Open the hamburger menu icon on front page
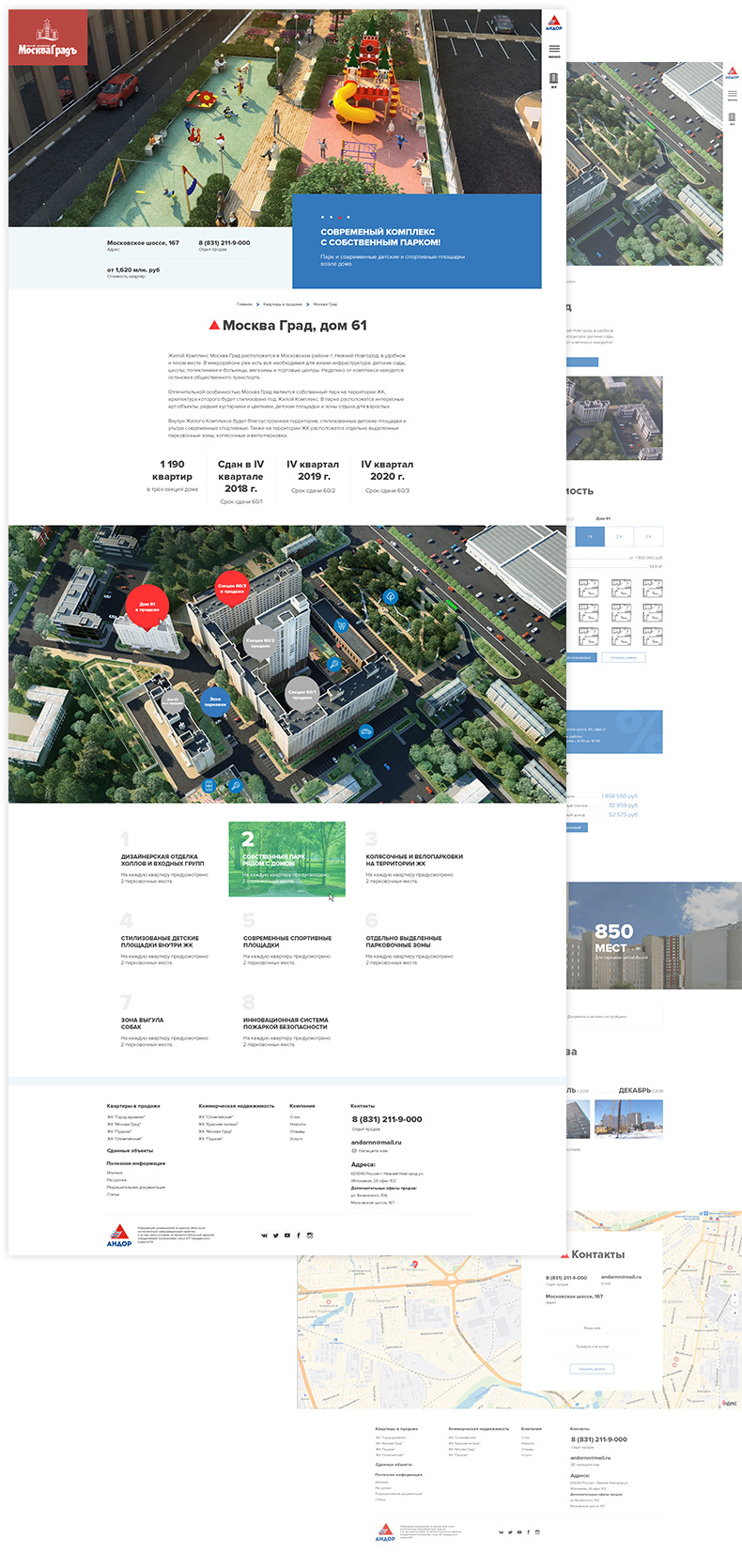This screenshot has height=1568, width=742. 554,49
